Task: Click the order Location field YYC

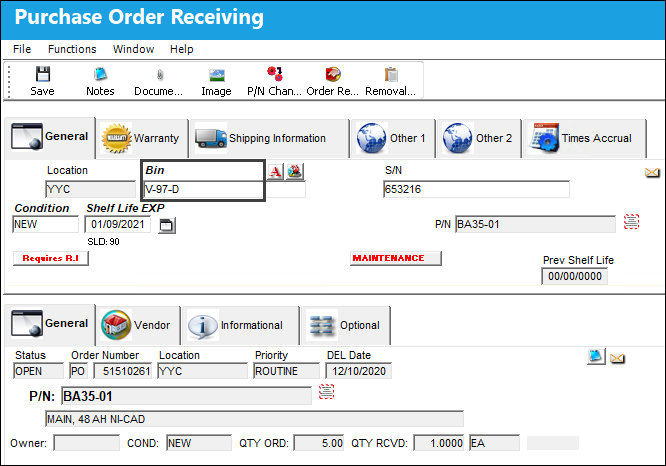Action: coord(202,371)
